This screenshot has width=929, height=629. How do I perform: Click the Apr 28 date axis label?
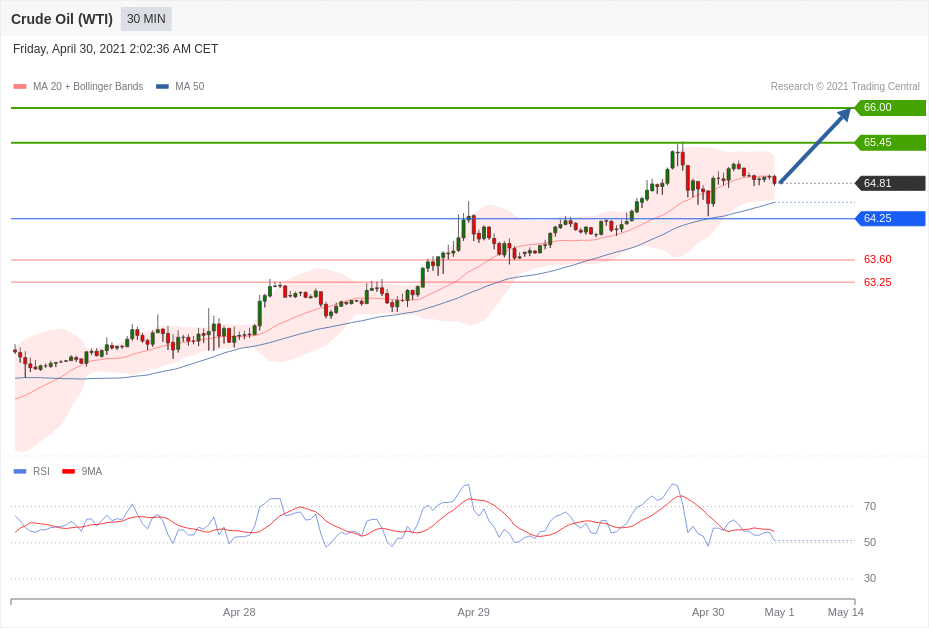[239, 612]
